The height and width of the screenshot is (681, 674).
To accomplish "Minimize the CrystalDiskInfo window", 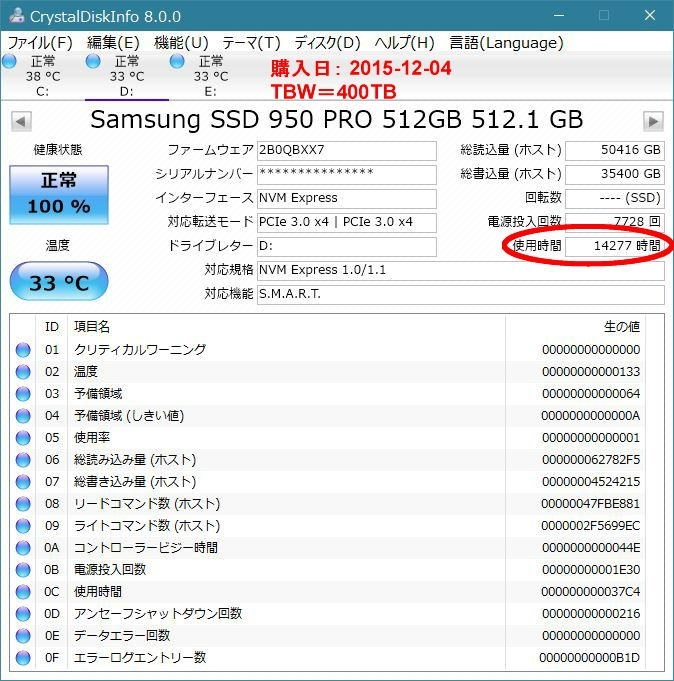I will [559, 16].
